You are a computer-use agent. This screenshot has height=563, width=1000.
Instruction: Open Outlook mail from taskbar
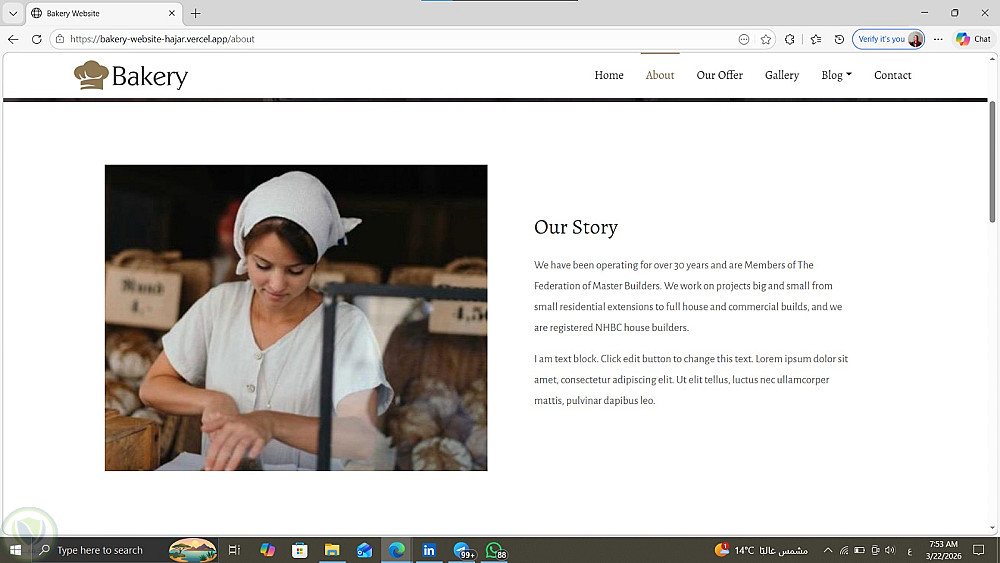[x=364, y=550]
